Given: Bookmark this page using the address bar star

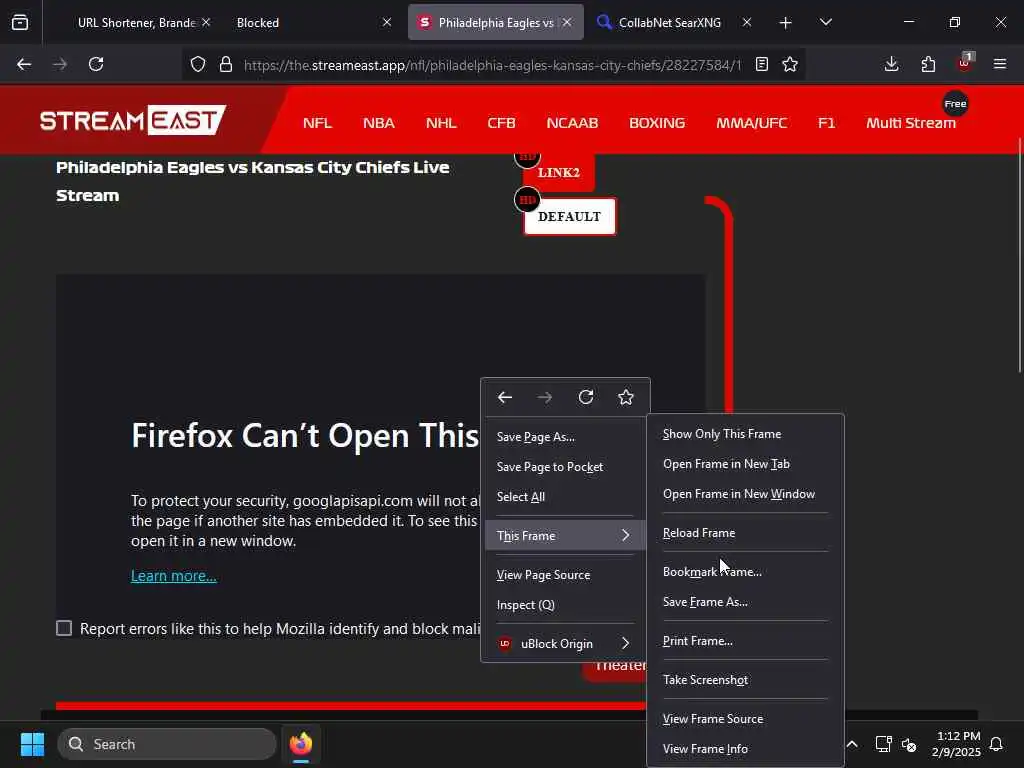Looking at the screenshot, I should 790,64.
